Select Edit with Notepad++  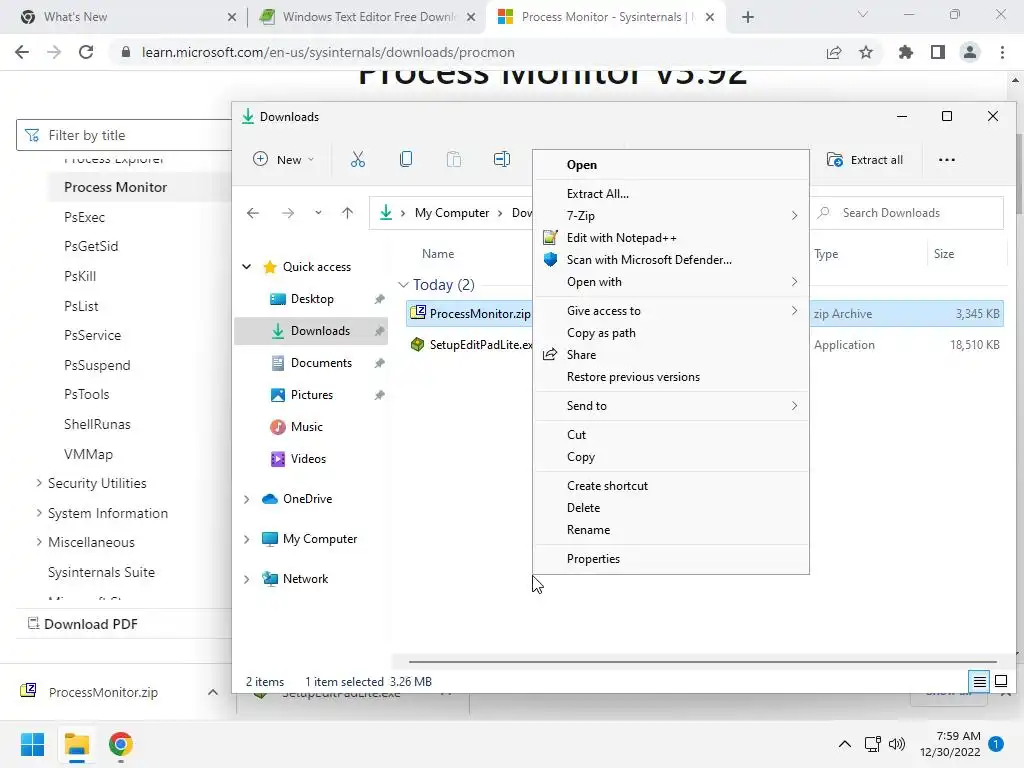point(671,238)
